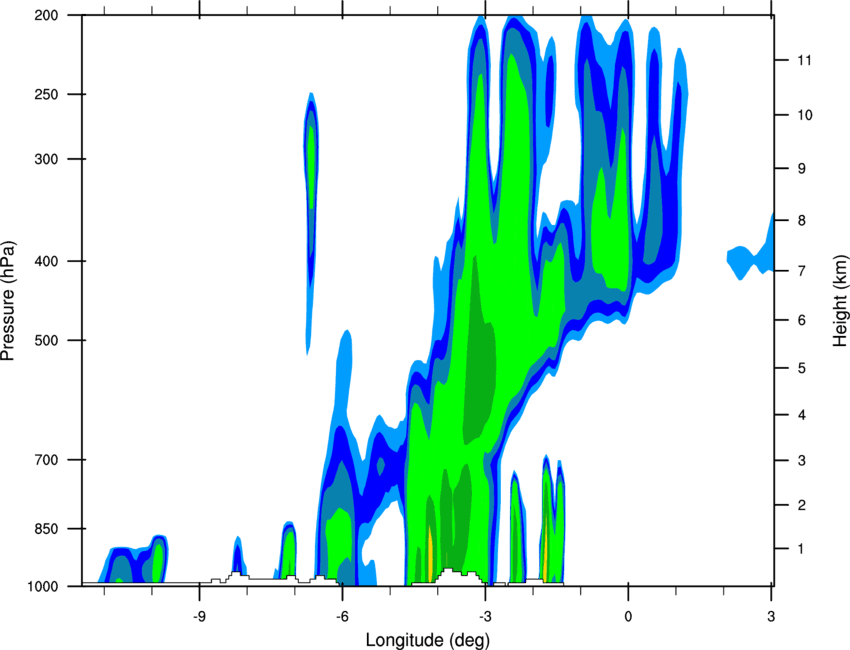The height and width of the screenshot is (650, 850).
Task: Select the 200 pressure tick label
Action: [46, 15]
